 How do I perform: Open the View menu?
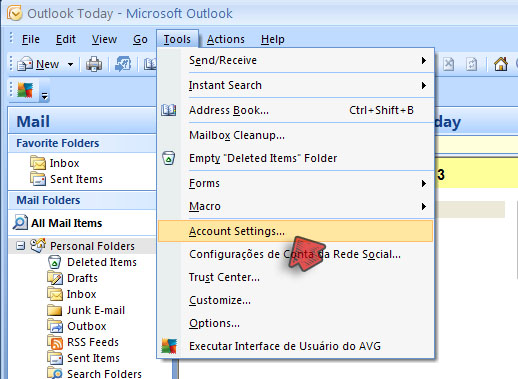pos(104,39)
